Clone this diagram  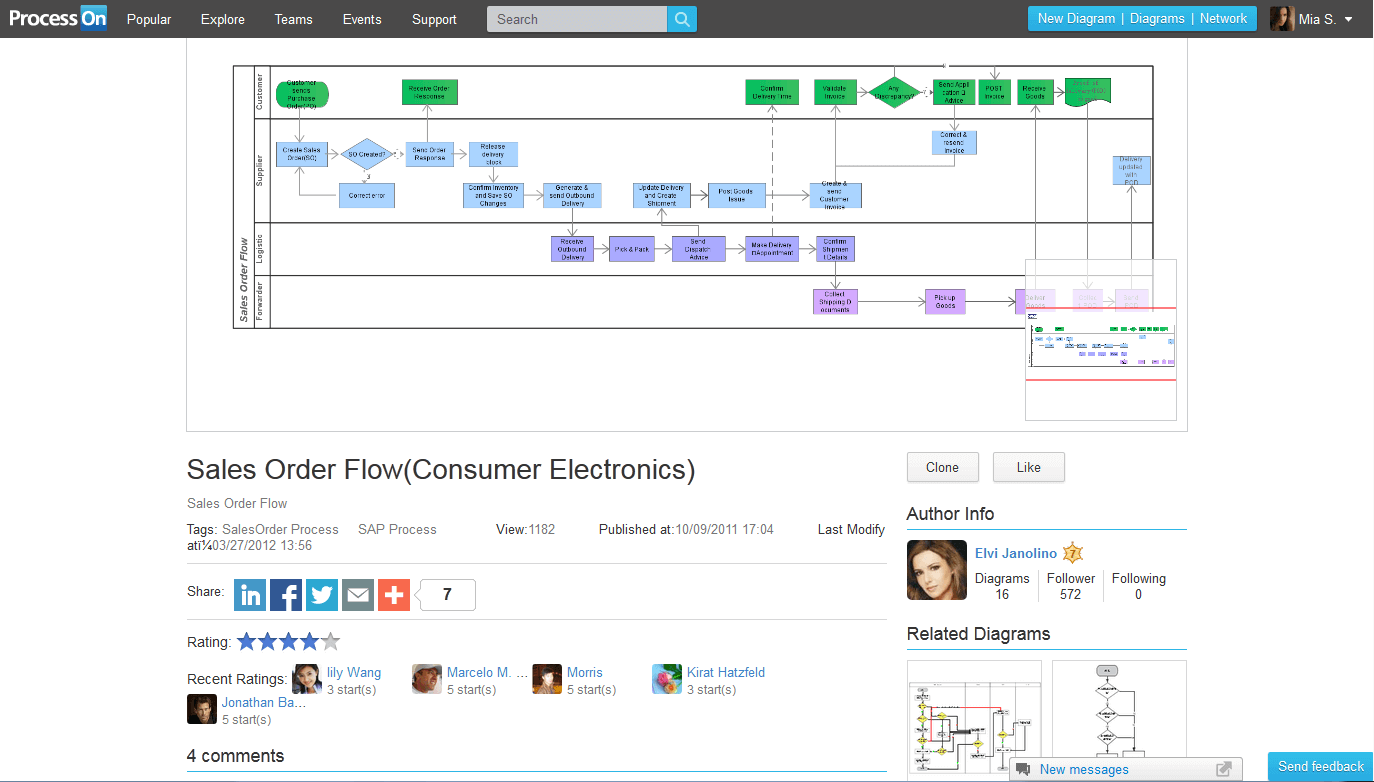[942, 467]
